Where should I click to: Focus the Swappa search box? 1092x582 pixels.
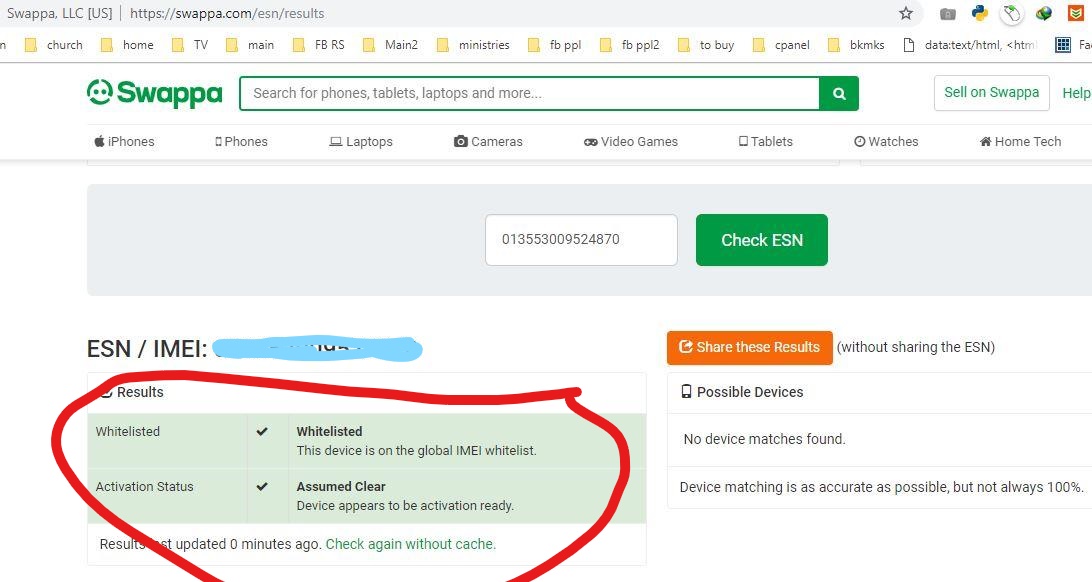tap(529, 94)
